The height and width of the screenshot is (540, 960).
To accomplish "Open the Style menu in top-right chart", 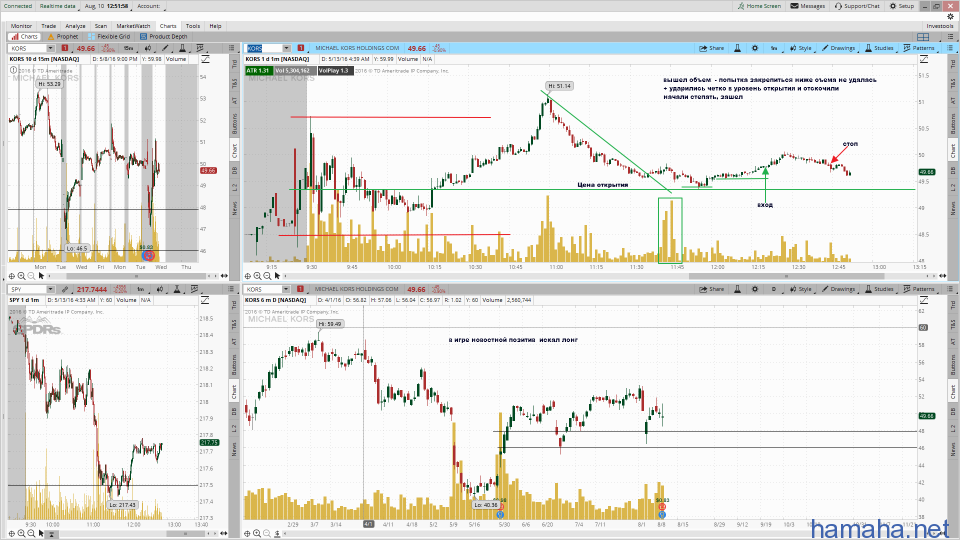I will (800, 48).
